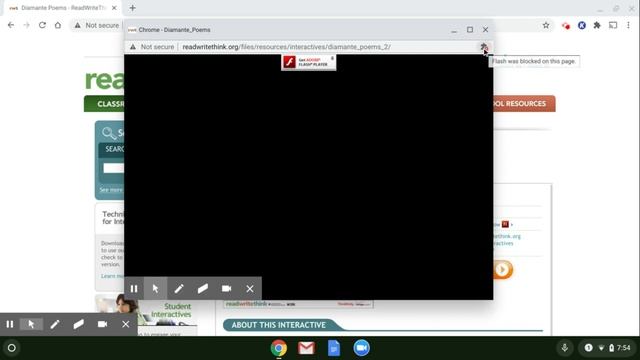The image size is (640, 360).
Task: Open the Chrome three-dot menu
Action: pos(628,25)
